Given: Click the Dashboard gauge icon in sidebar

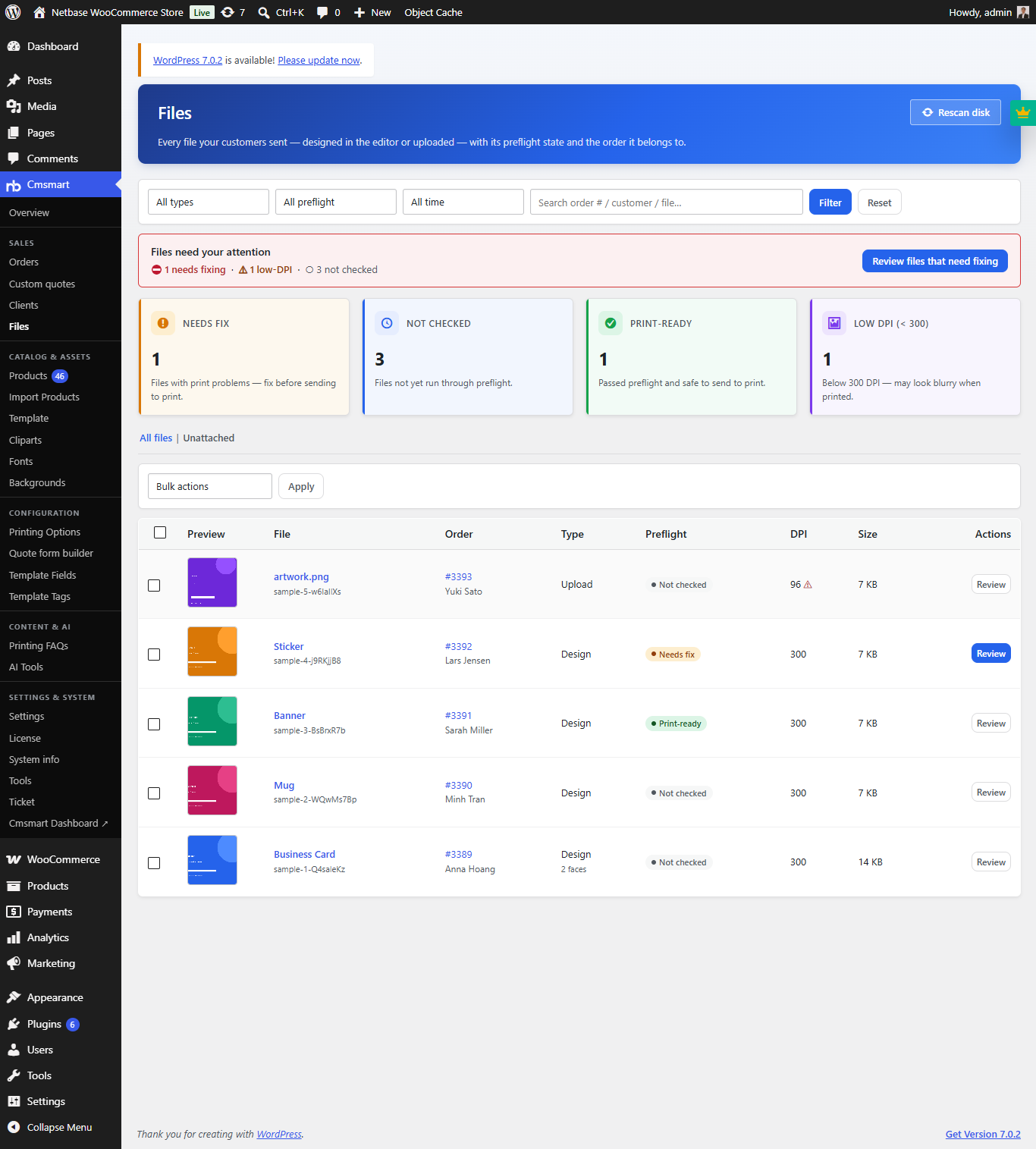Looking at the screenshot, I should click(x=14, y=46).
